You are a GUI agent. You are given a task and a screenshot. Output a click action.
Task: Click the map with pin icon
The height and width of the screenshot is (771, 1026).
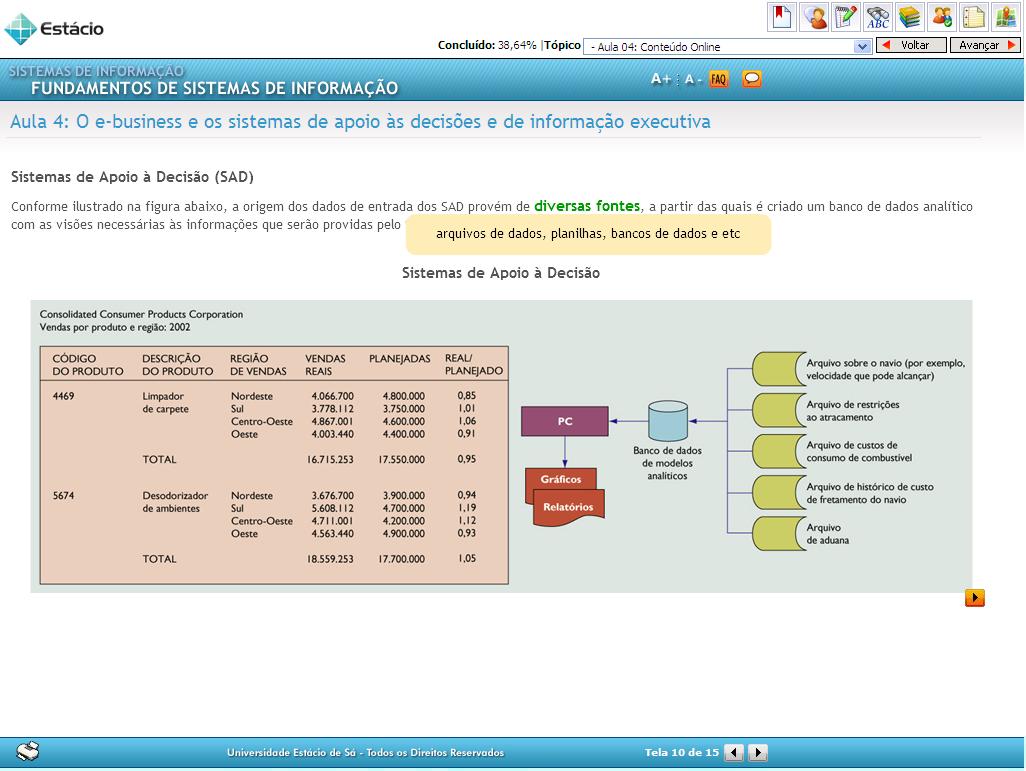(x=1006, y=17)
